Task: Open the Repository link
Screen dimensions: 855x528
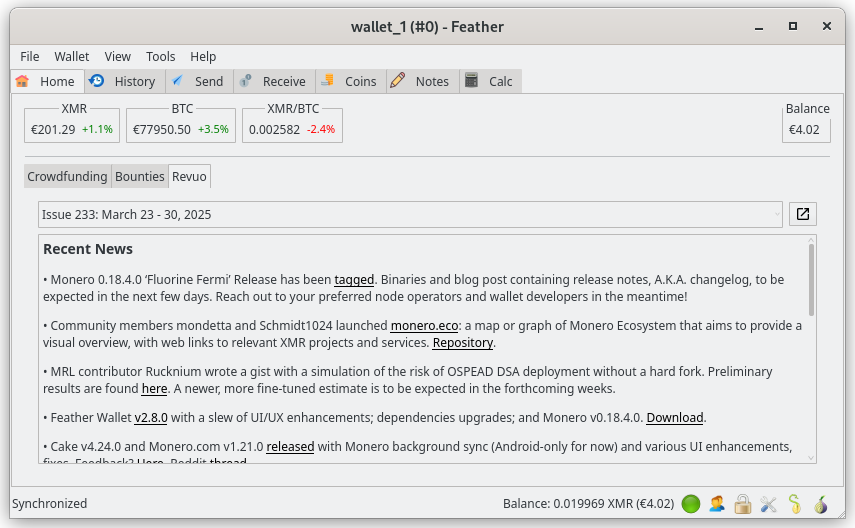Action: [x=462, y=343]
